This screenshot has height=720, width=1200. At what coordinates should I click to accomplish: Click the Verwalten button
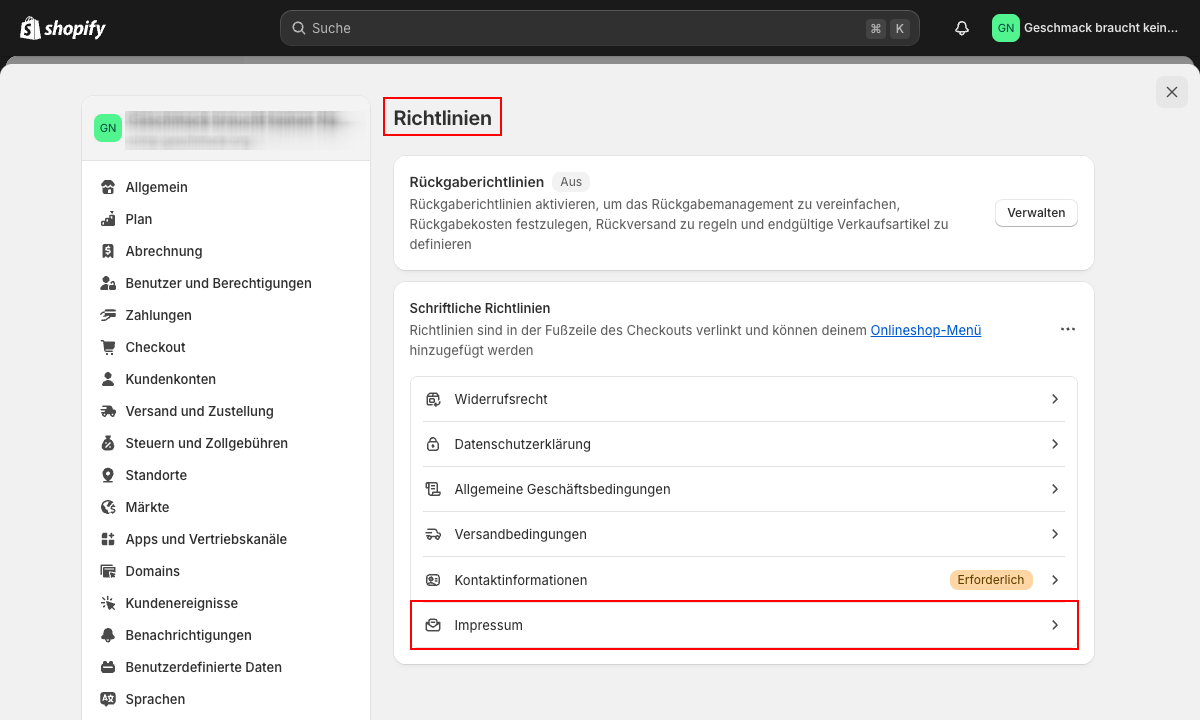point(1035,213)
